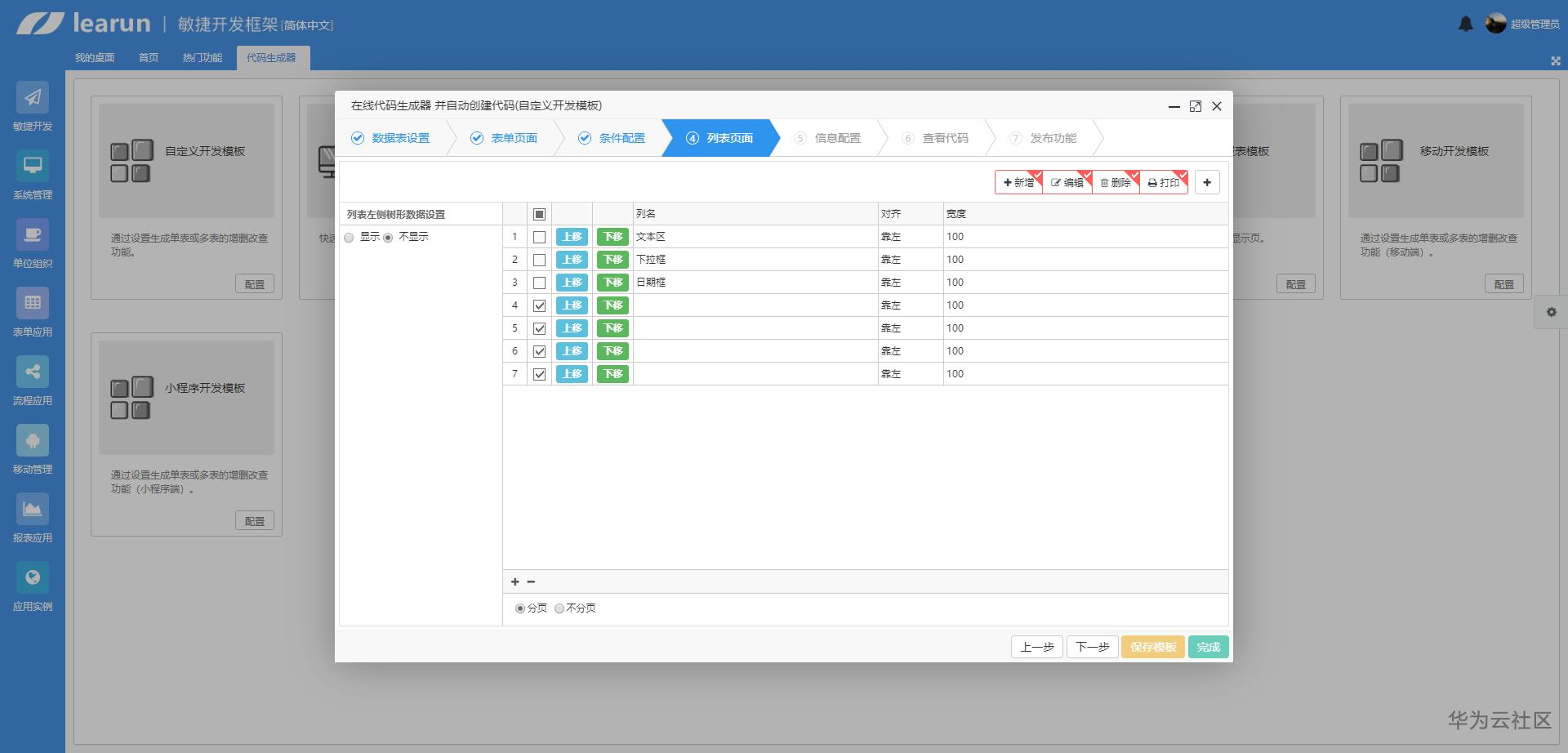The width and height of the screenshot is (1568, 753).
Task: Toggle the 新增 toolbar button
Action: 1018,183
